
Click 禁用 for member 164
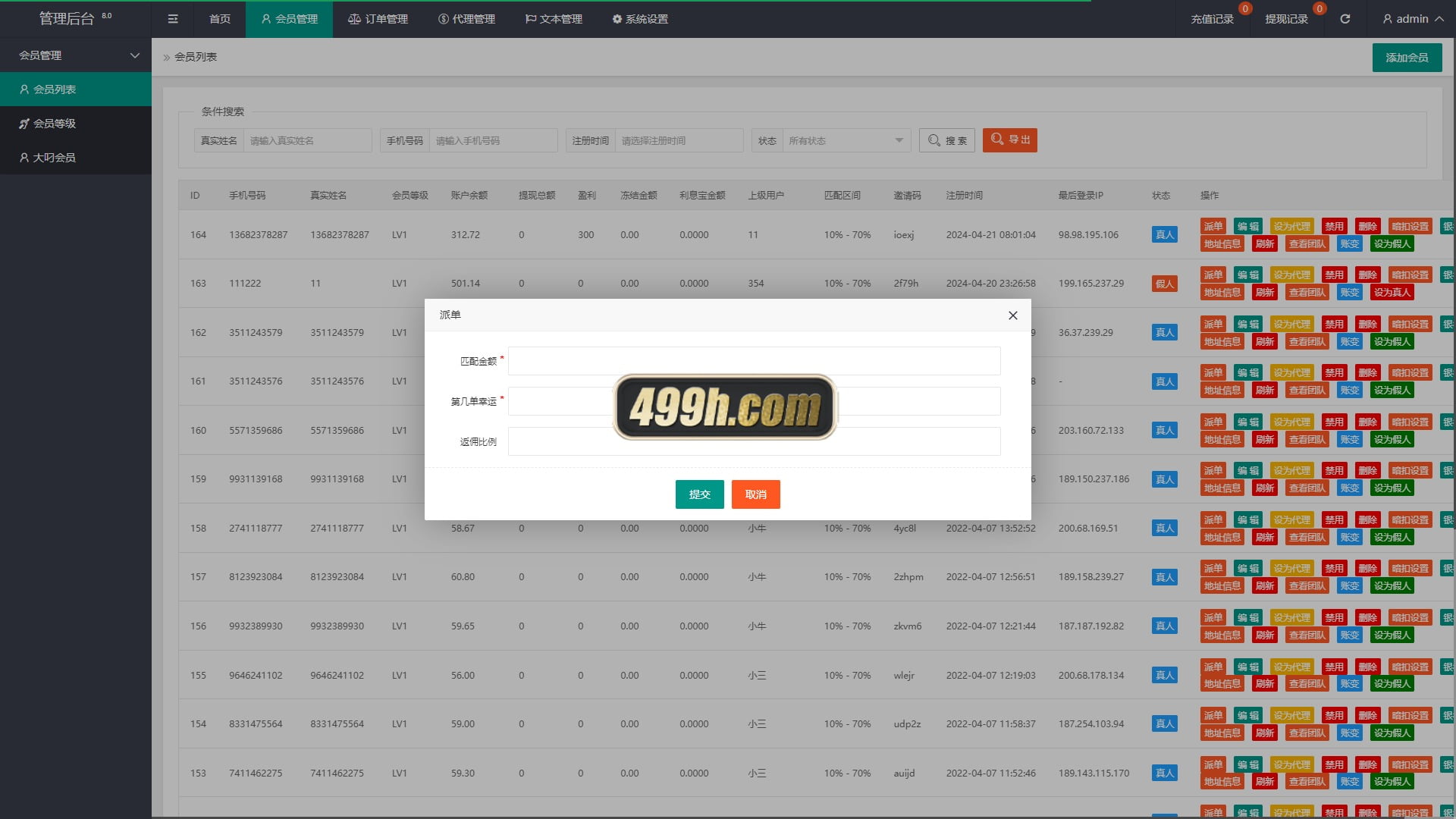pyautogui.click(x=1334, y=226)
